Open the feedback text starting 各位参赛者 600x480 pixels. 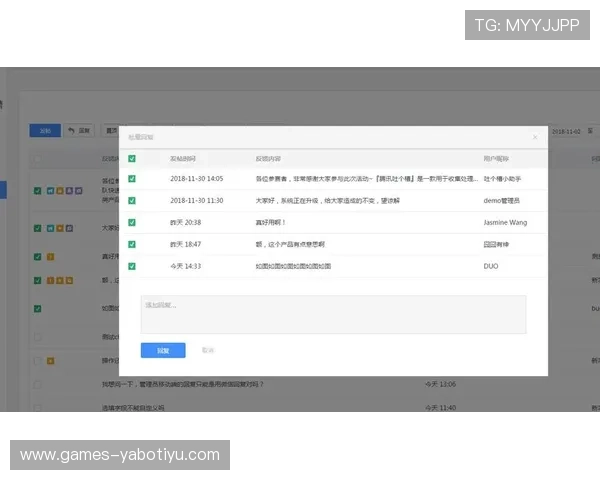point(367,179)
